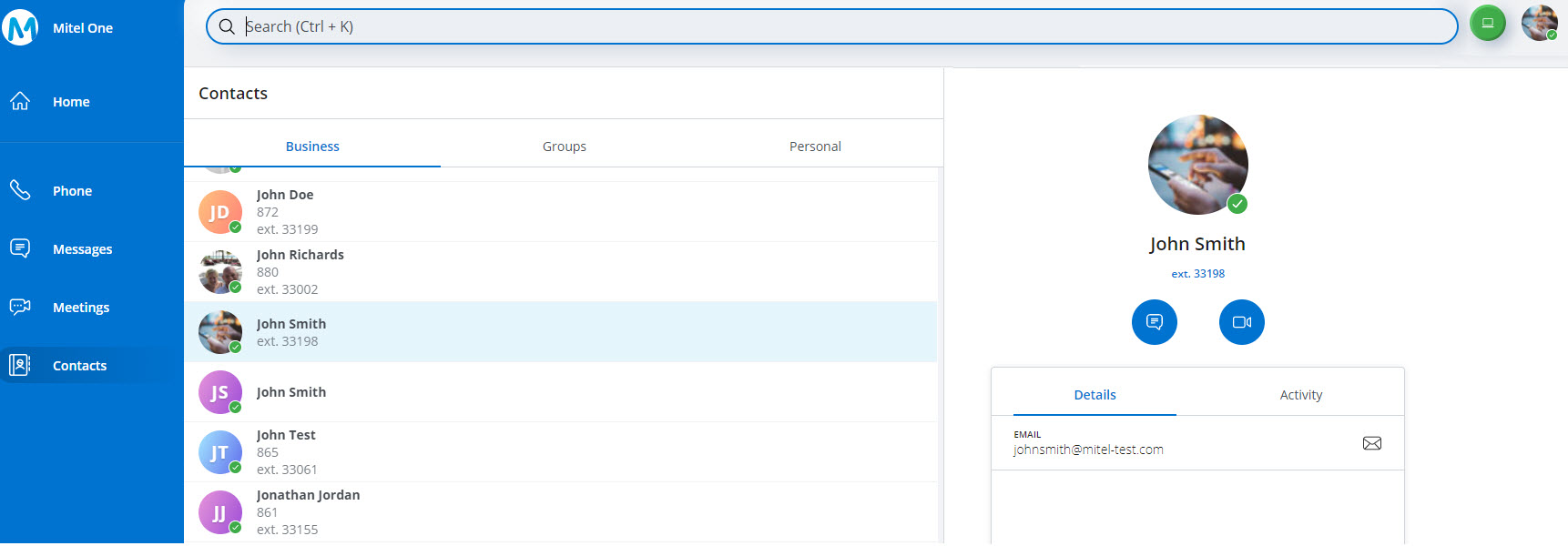
Task: Switch to the Personal contacts tab
Action: click(814, 147)
